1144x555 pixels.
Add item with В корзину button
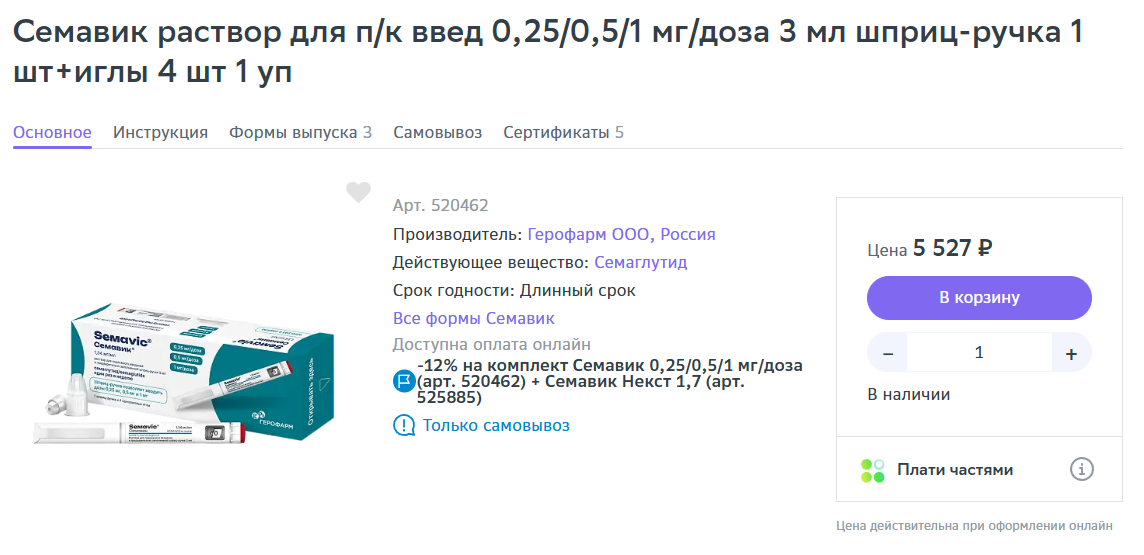[979, 298]
